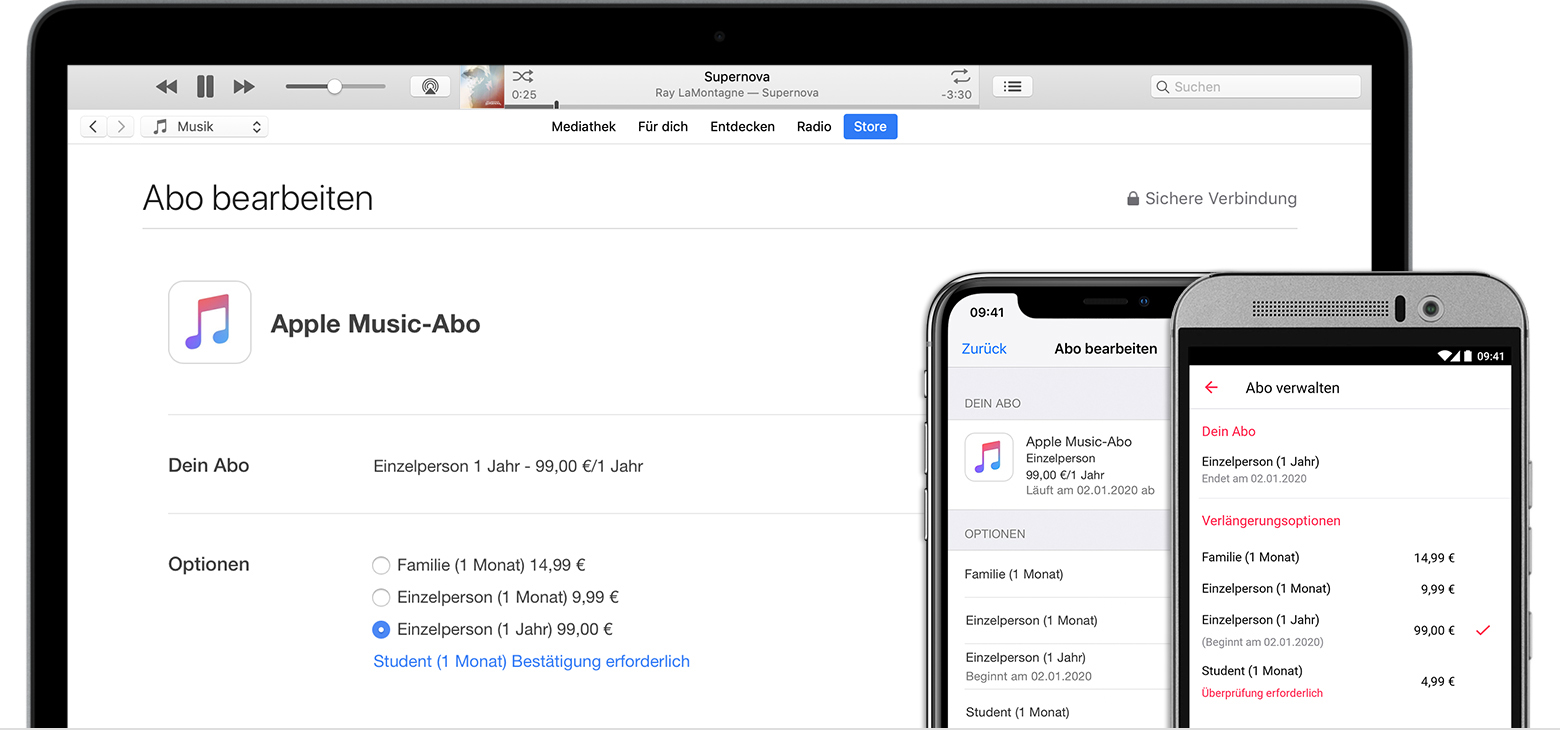Open the Musik media type dropdown
Viewport: 1560px width, 730px height.
click(x=204, y=127)
